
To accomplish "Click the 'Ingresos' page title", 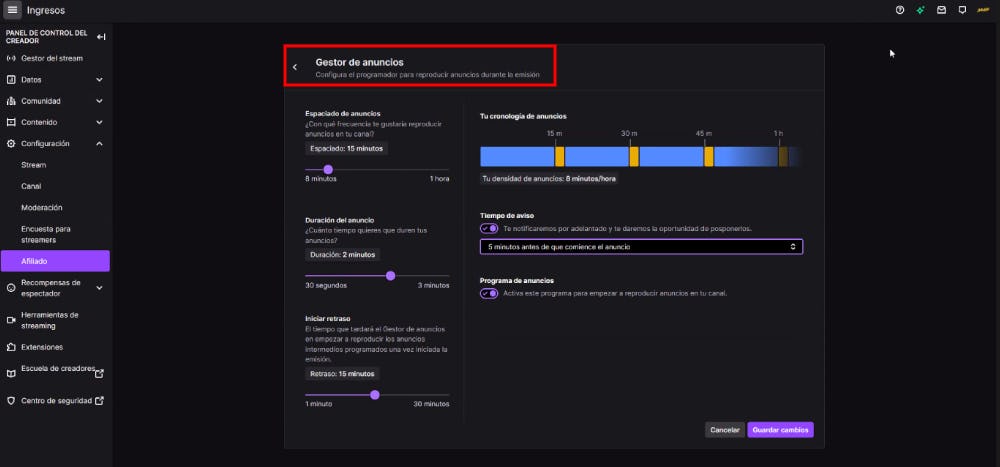I will 45,10.
